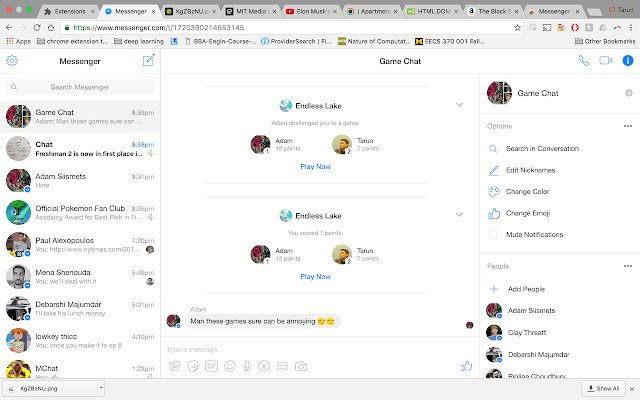
Task: Switch to the Elon Musk YouTube tab
Action: (311, 11)
